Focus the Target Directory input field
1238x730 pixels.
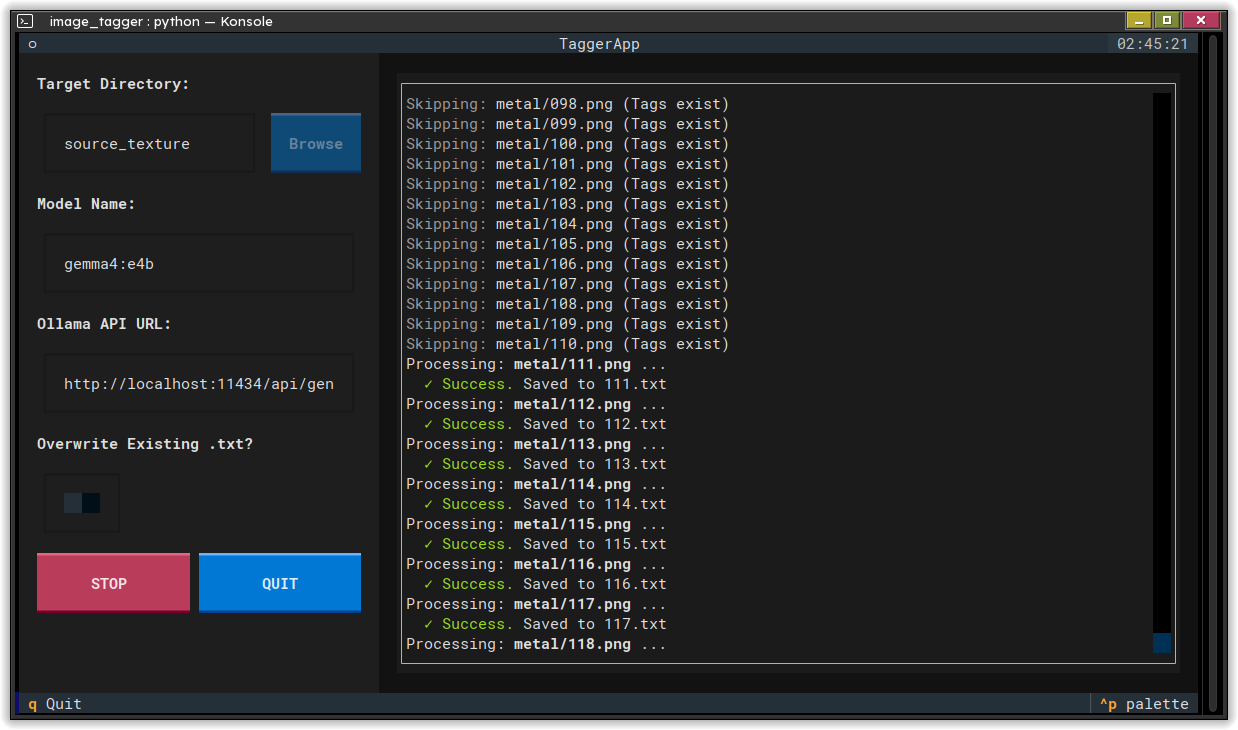point(150,143)
